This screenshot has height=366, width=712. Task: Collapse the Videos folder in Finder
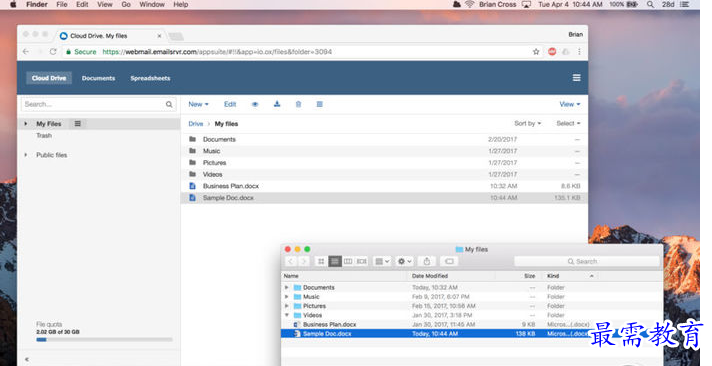287,315
